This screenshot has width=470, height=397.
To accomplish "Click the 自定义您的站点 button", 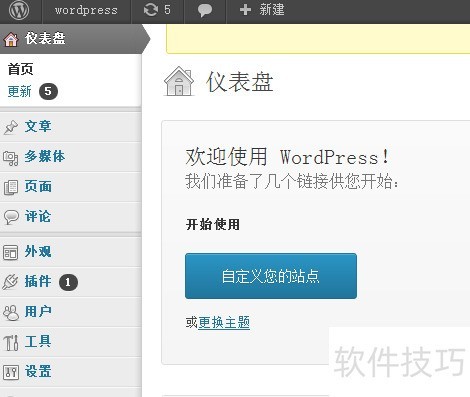I will [x=271, y=276].
